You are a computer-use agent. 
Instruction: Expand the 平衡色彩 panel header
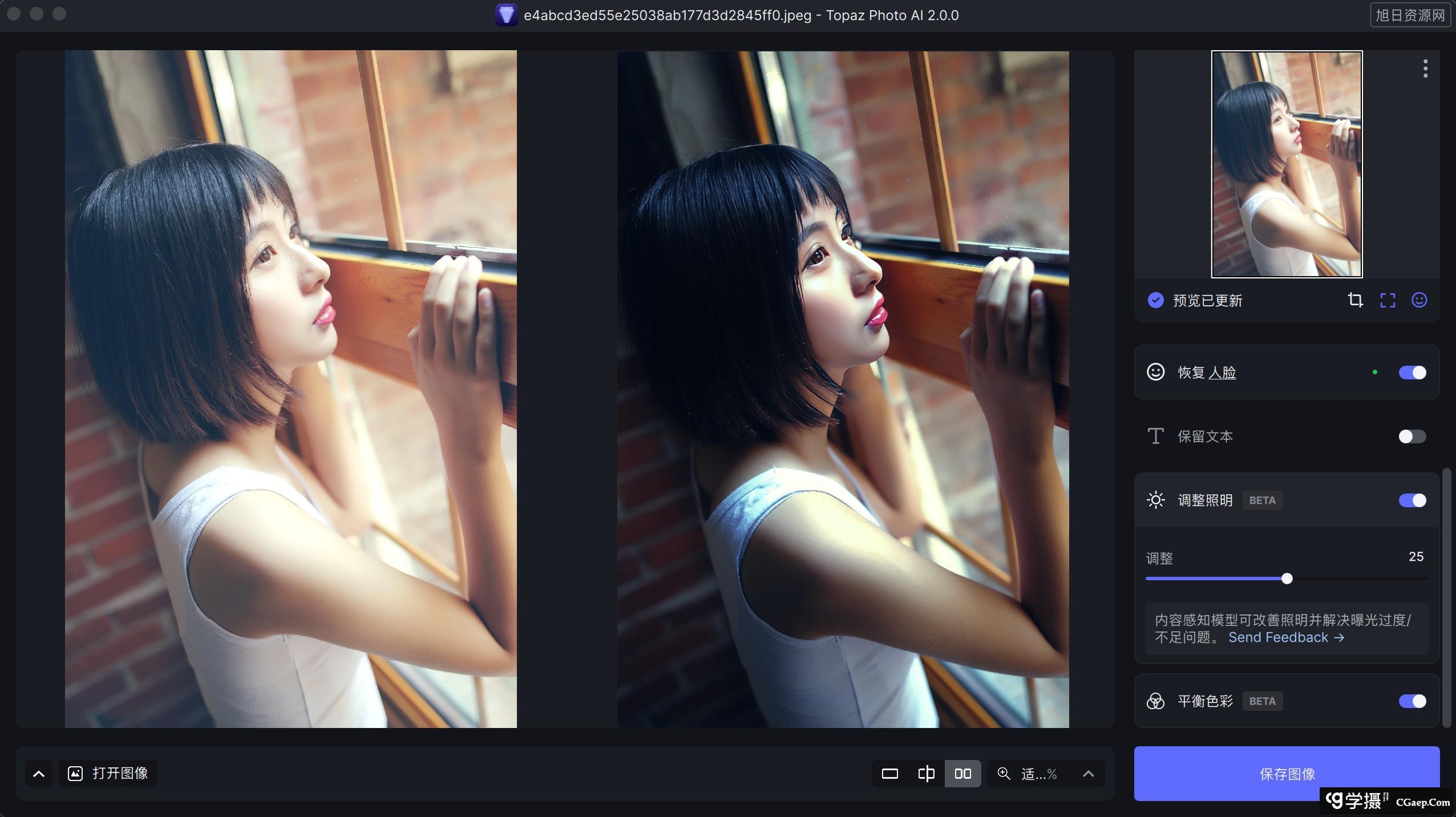point(1205,701)
